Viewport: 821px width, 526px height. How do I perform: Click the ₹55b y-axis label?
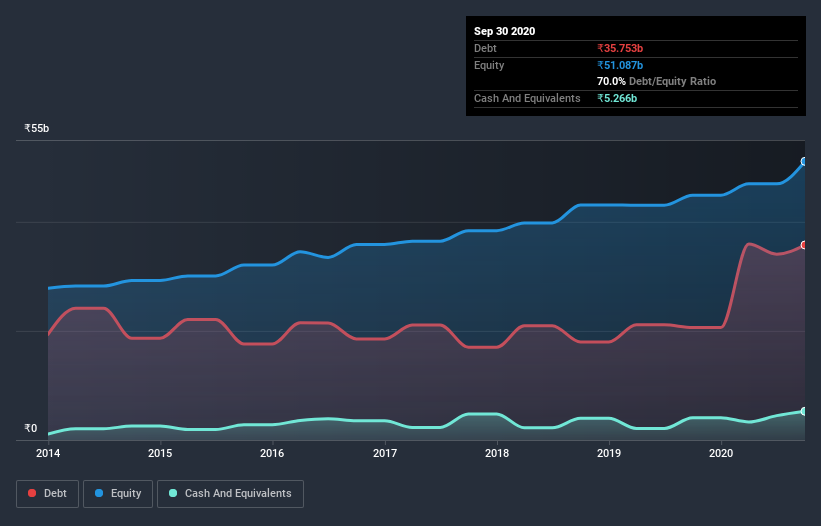pyautogui.click(x=37, y=128)
